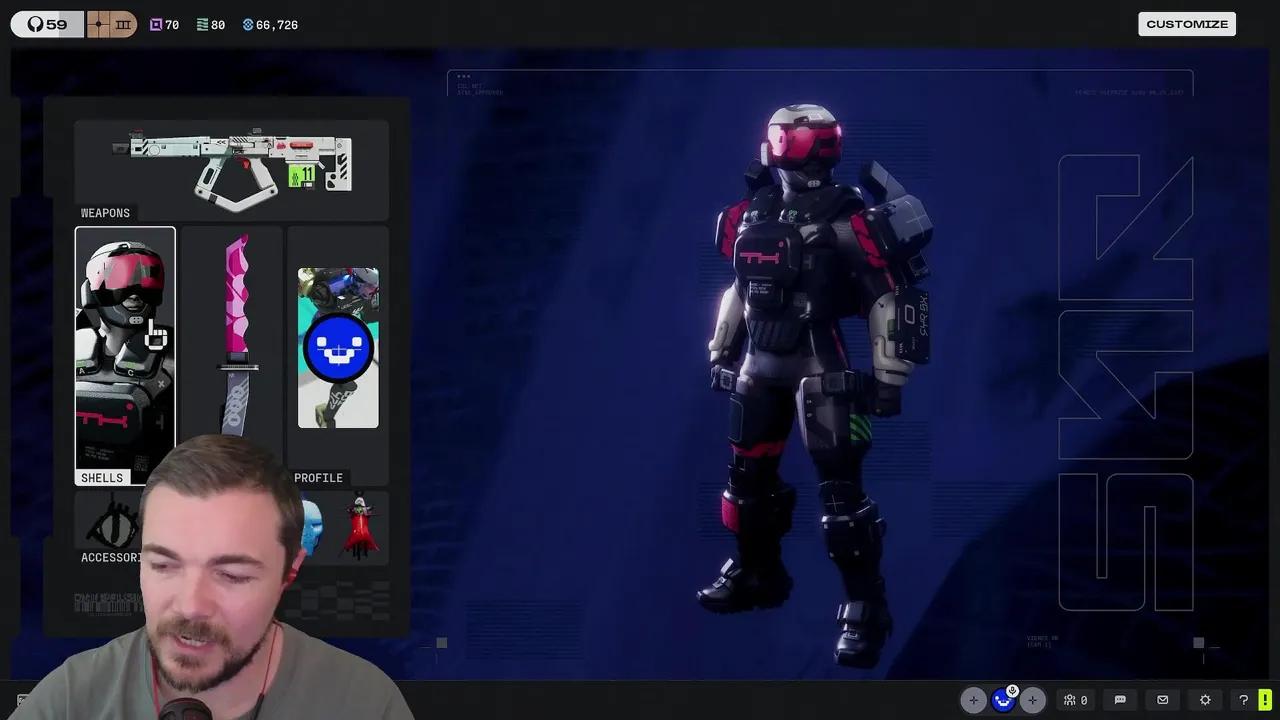Click your blue smiley squad avatar
Screen dimensions: 1280x720
1003,701
